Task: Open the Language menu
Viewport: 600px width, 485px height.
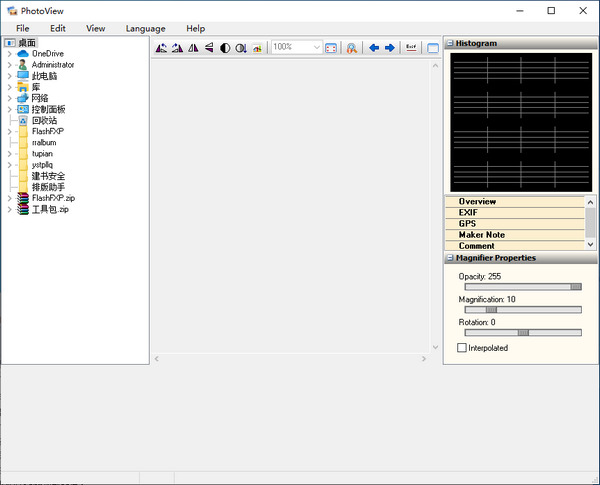Action: [146, 29]
